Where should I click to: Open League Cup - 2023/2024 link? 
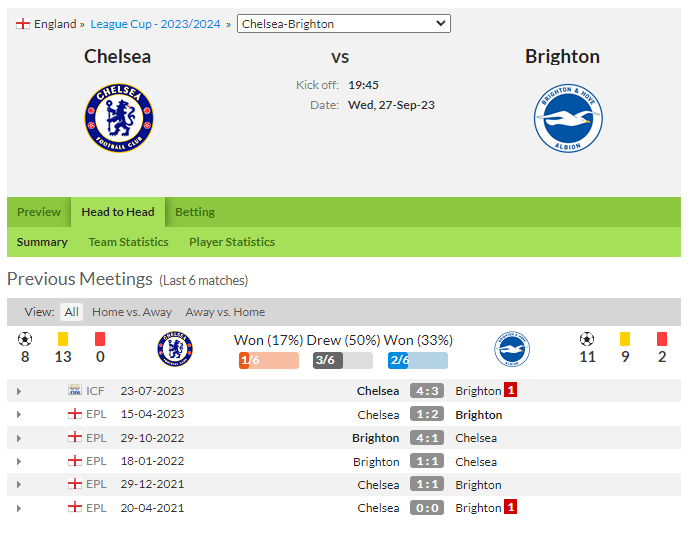pyautogui.click(x=155, y=24)
